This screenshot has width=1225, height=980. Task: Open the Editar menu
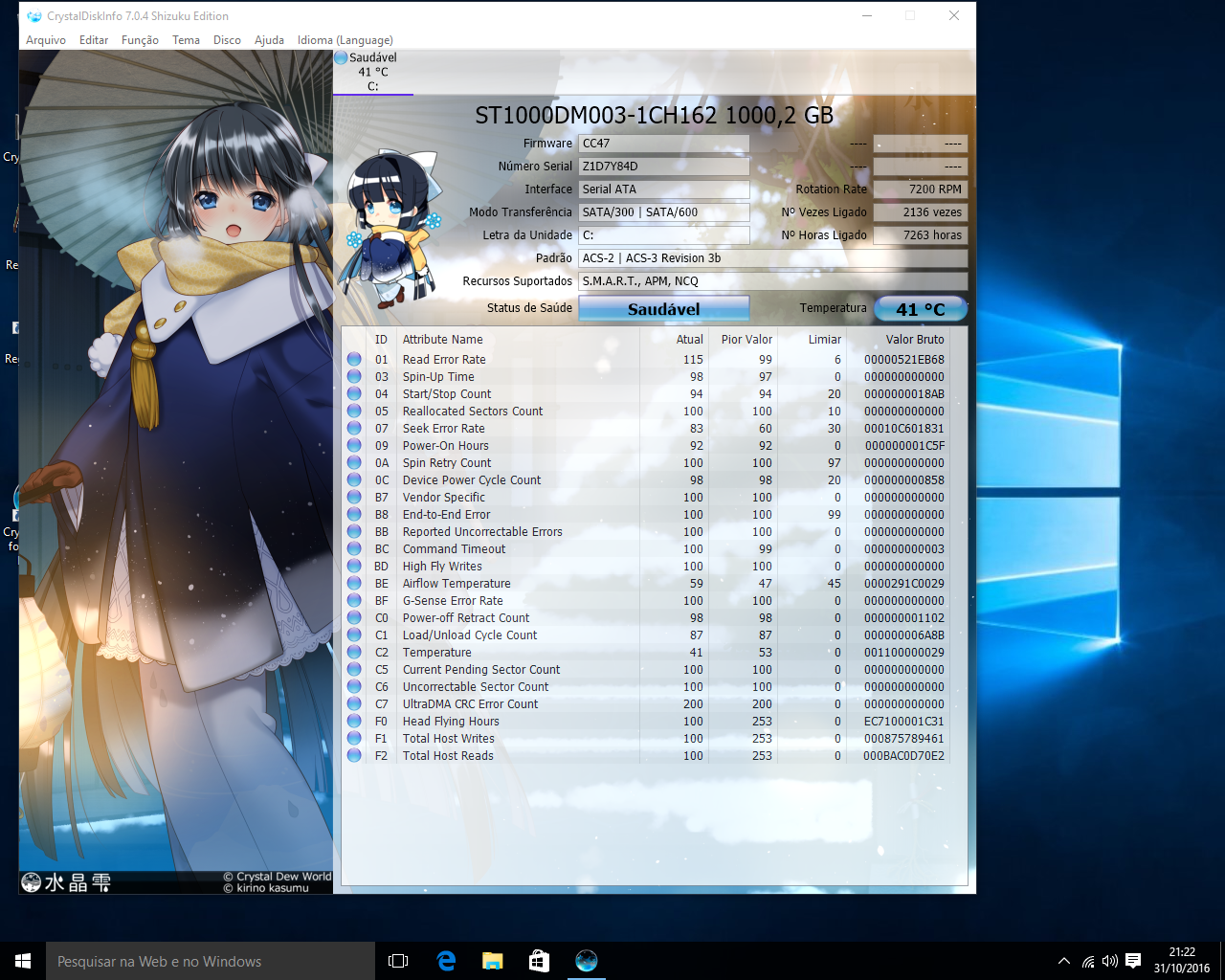(94, 40)
